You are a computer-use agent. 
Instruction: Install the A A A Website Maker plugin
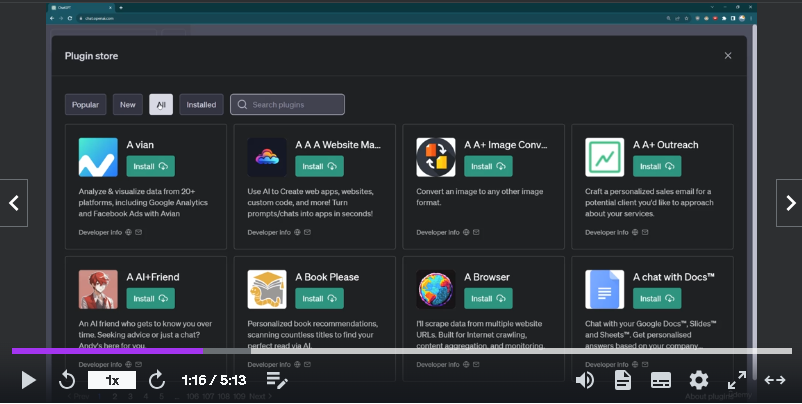coord(319,166)
